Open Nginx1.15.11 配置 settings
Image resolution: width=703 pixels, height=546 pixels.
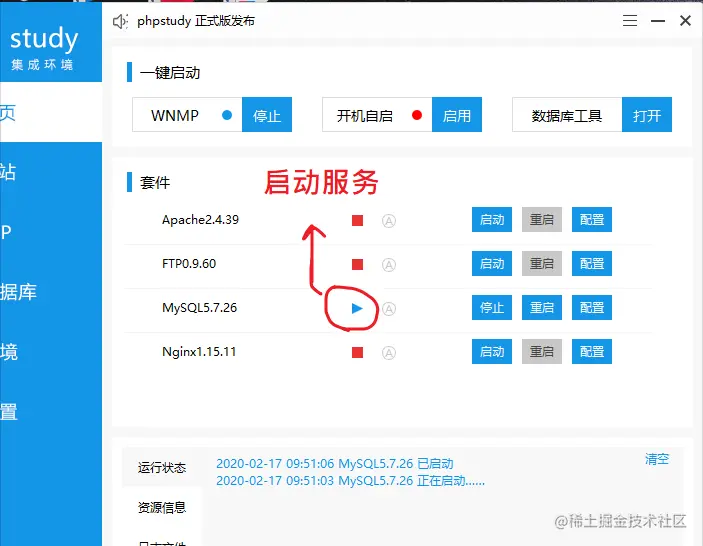[592, 351]
